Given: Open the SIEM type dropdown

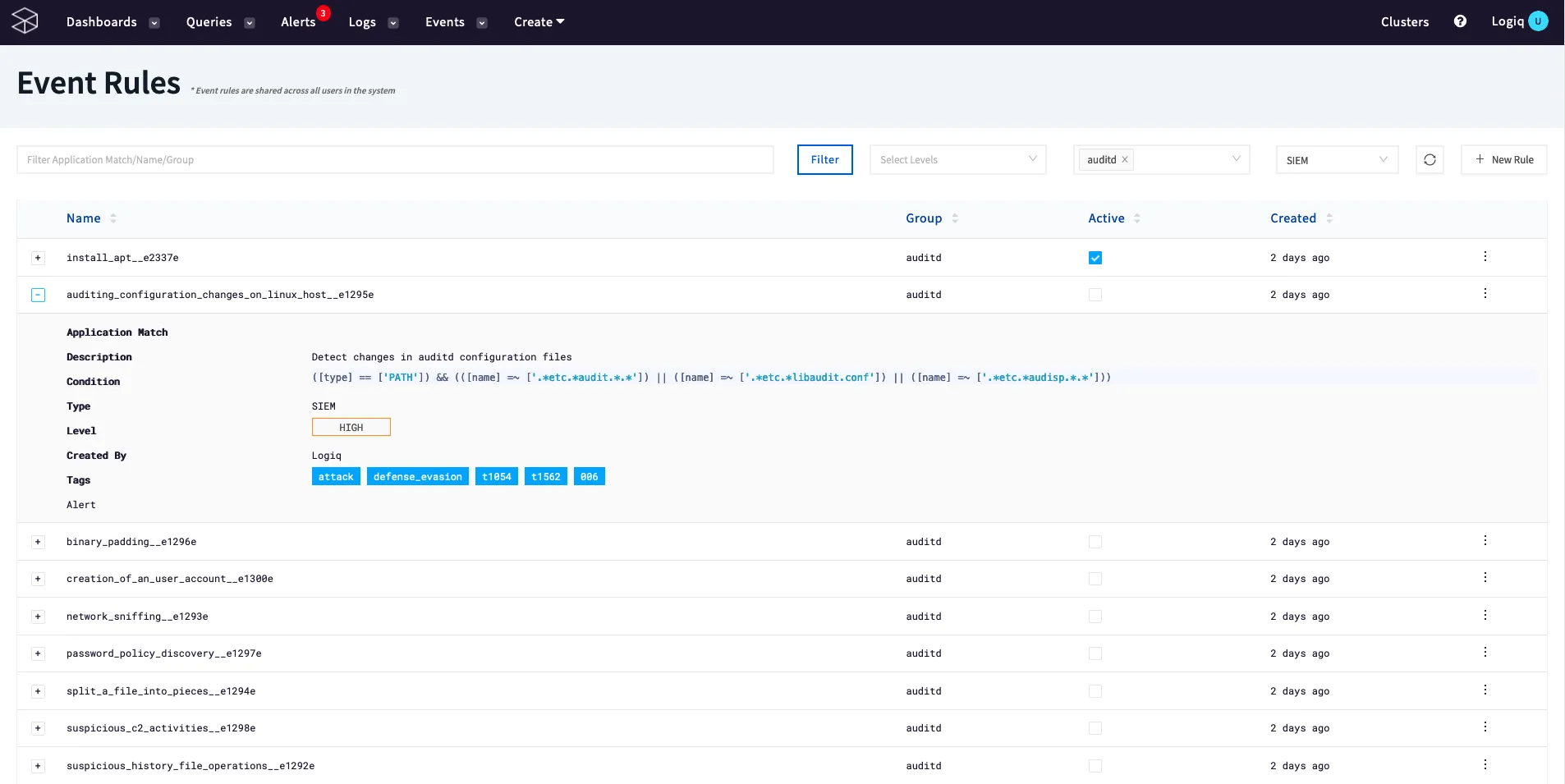Looking at the screenshot, I should point(1337,160).
